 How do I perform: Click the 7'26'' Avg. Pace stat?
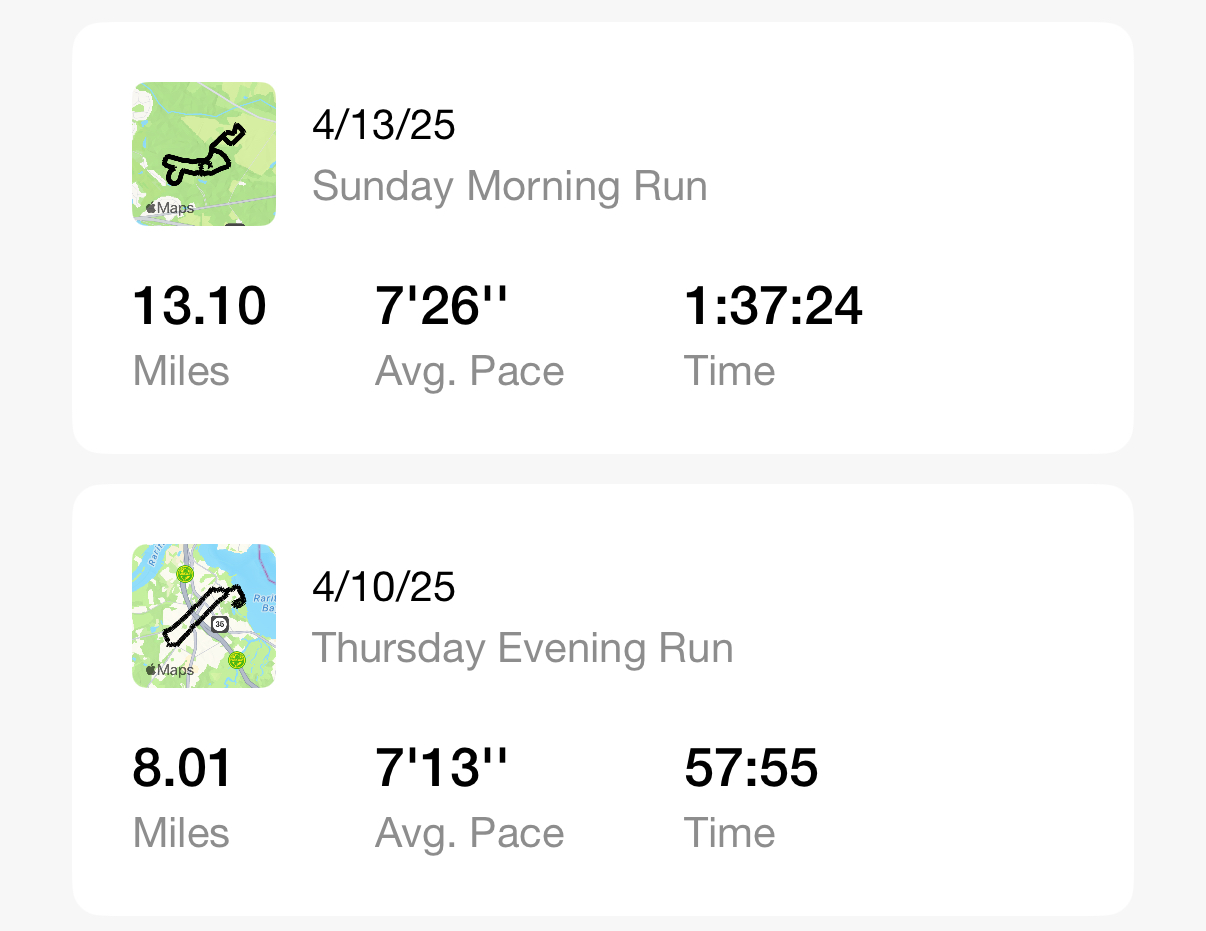click(x=470, y=335)
